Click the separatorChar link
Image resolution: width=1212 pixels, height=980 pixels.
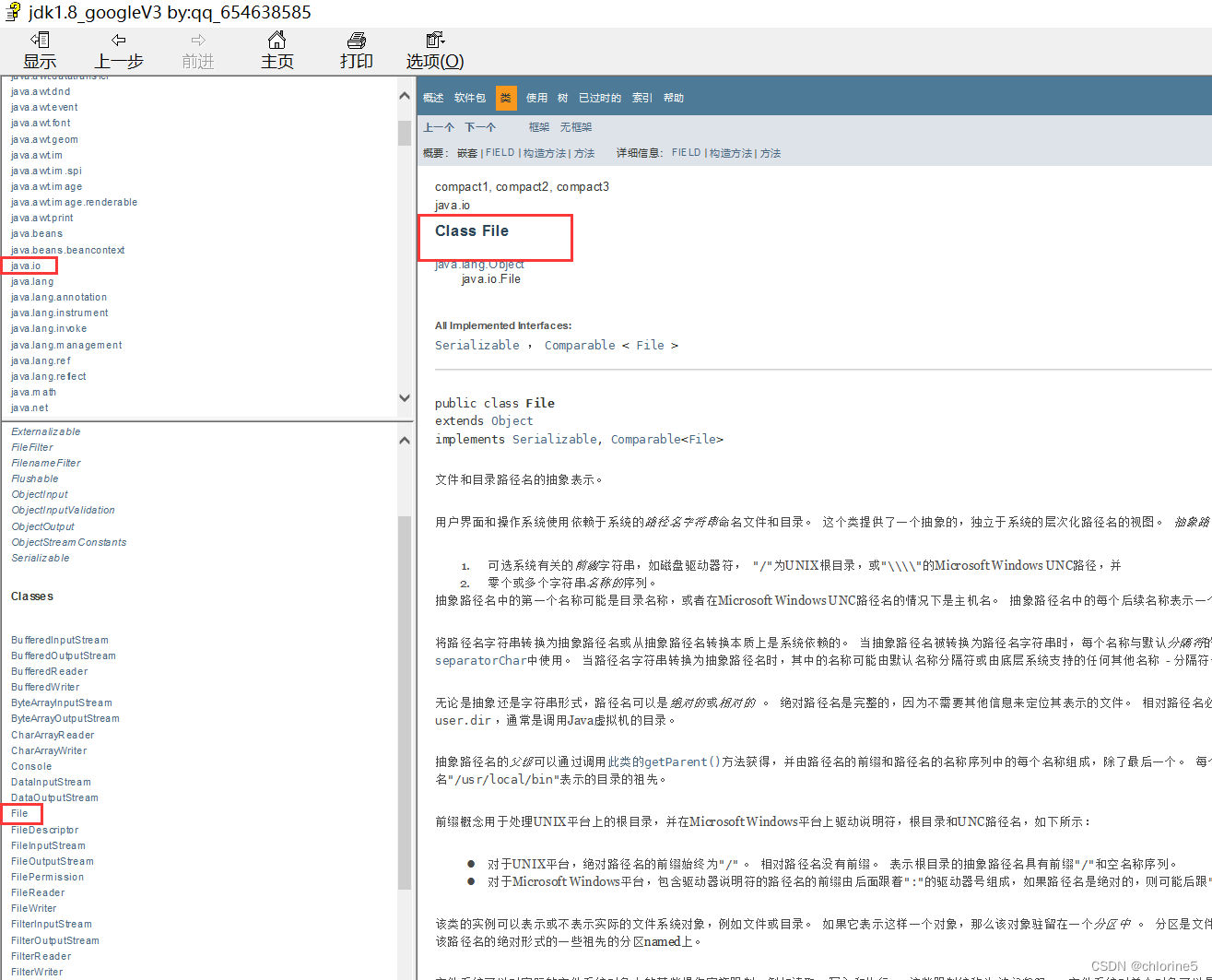[x=480, y=660]
